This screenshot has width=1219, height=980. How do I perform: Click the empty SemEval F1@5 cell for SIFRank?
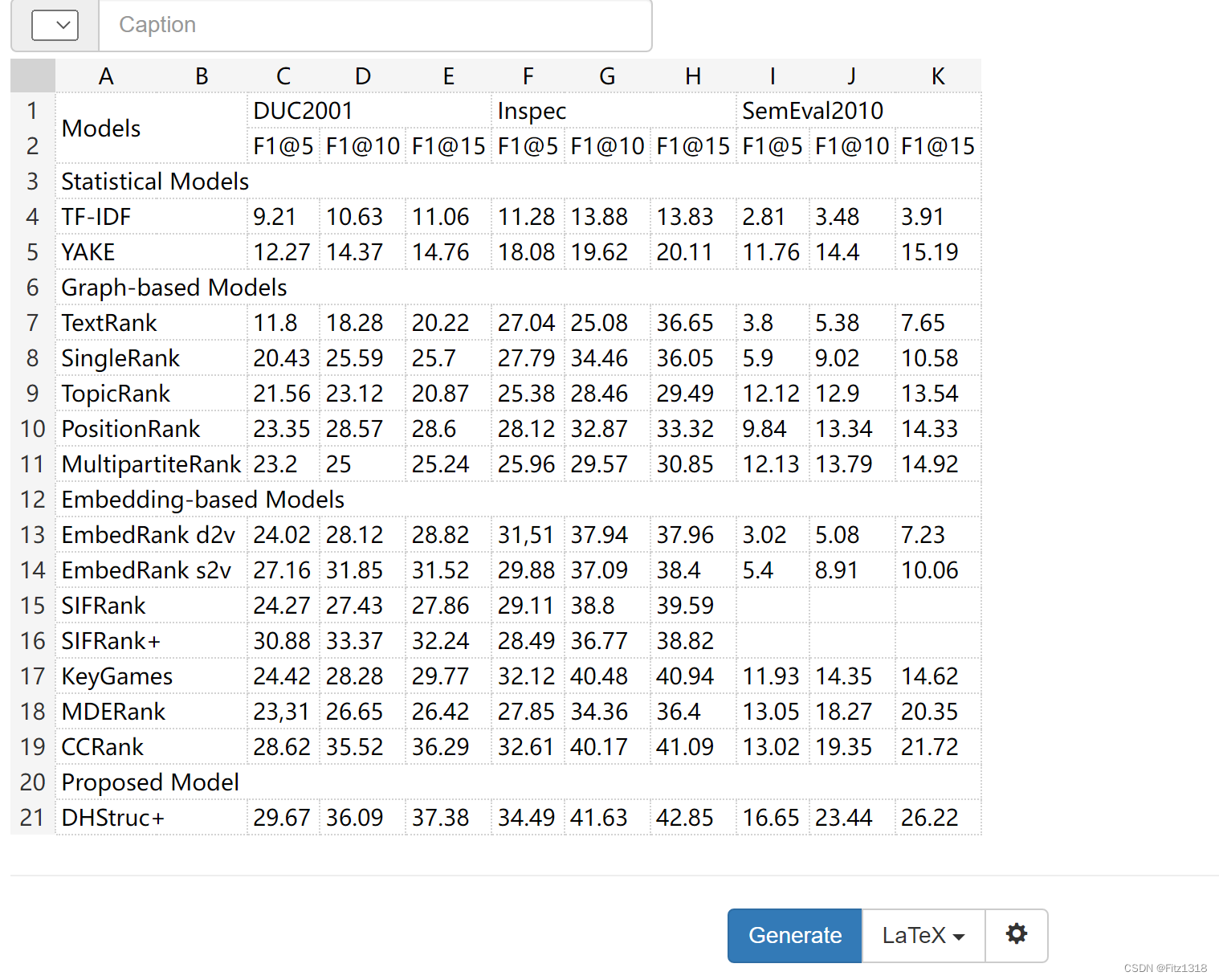(x=773, y=606)
